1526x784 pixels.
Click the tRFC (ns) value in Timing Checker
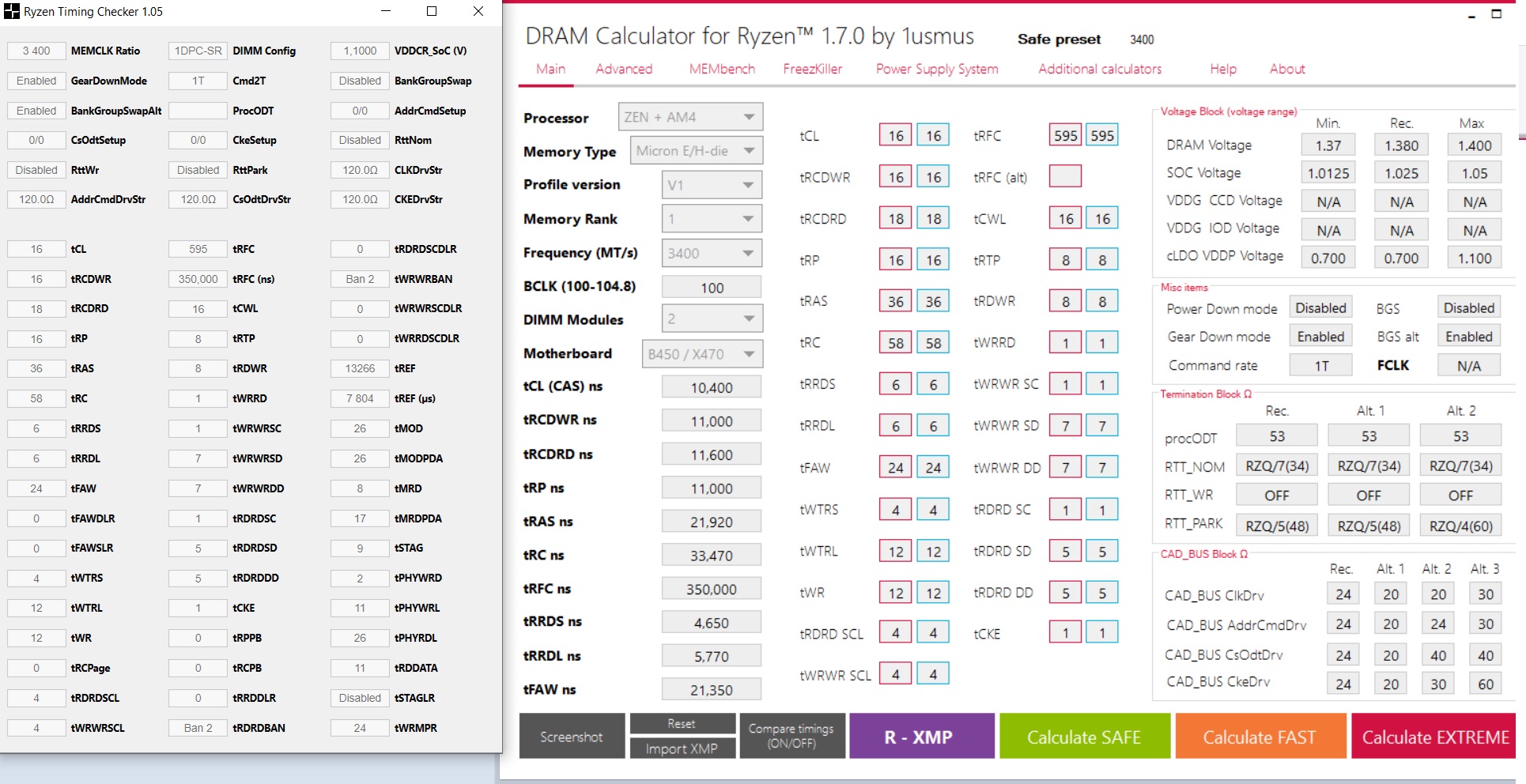(x=198, y=279)
